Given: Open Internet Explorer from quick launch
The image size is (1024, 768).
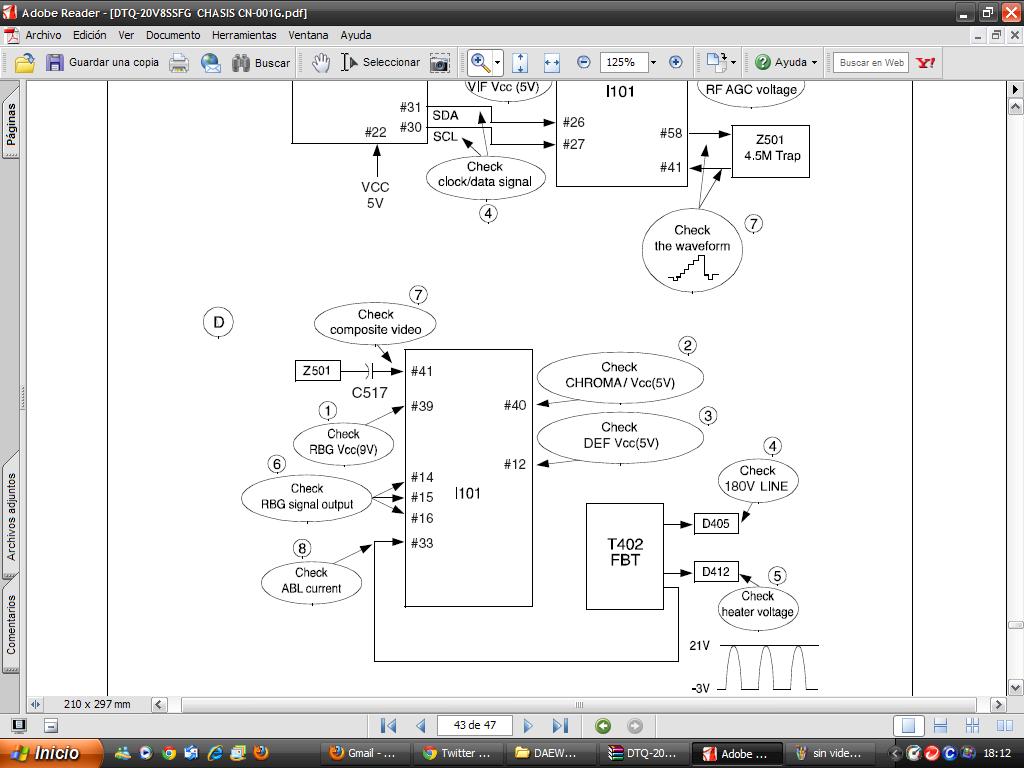Looking at the screenshot, I should (215, 753).
